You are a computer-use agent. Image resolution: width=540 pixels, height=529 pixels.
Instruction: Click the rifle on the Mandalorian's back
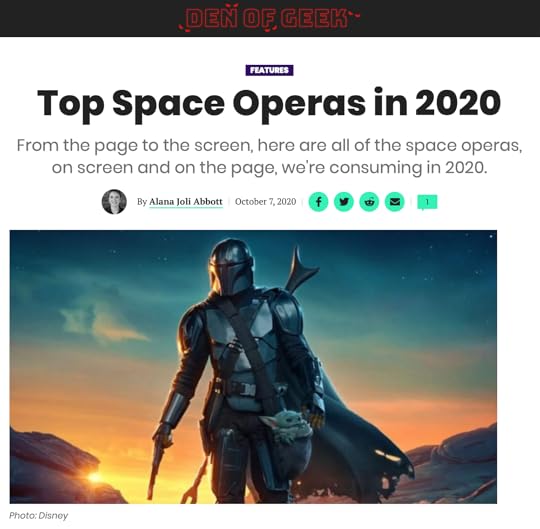pos(299,269)
